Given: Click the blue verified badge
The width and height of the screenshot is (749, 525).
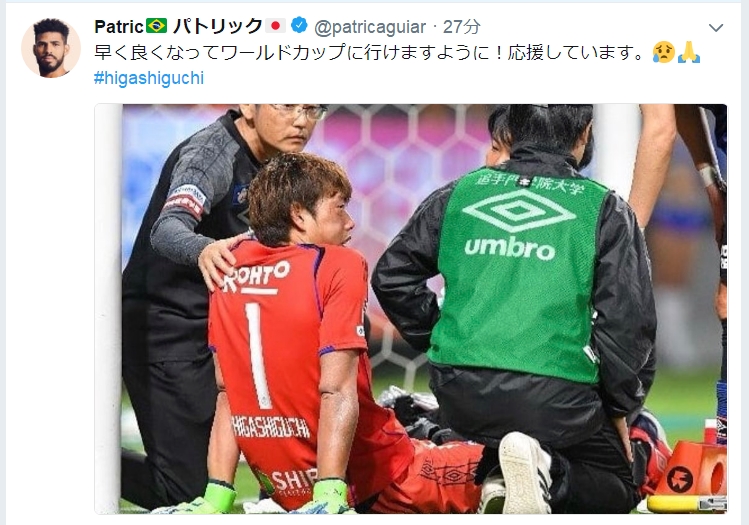Looking at the screenshot, I should (x=300, y=26).
